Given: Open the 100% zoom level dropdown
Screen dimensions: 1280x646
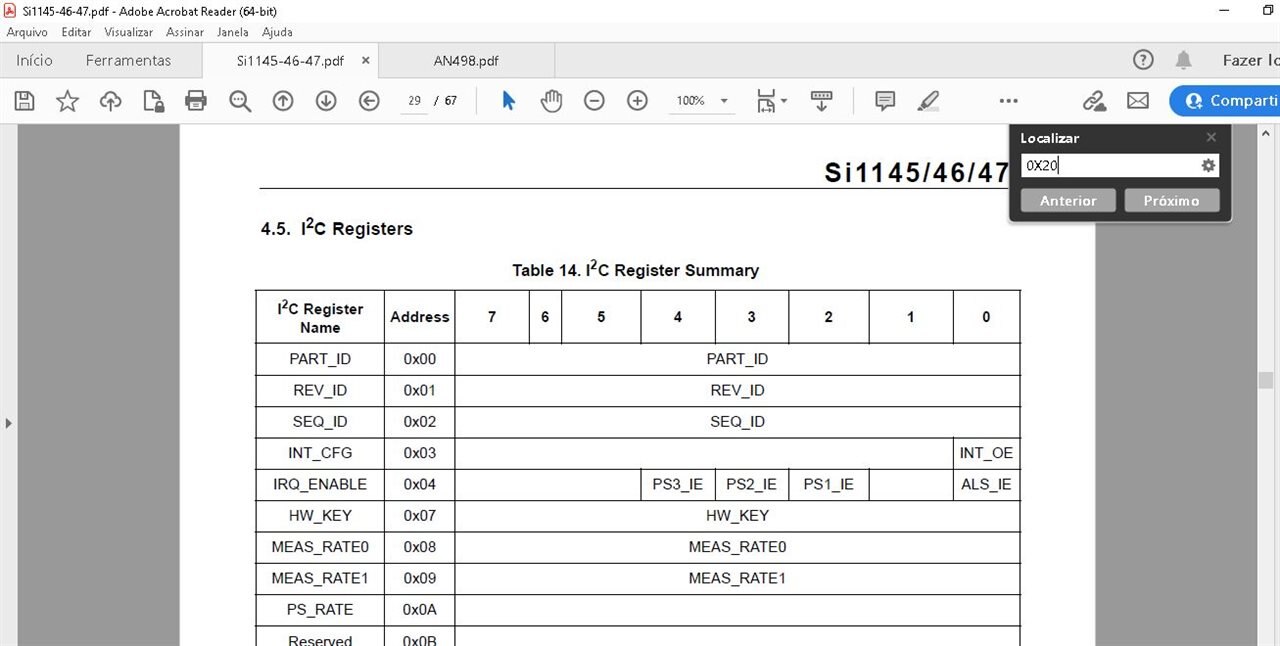Looking at the screenshot, I should pyautogui.click(x=724, y=101).
